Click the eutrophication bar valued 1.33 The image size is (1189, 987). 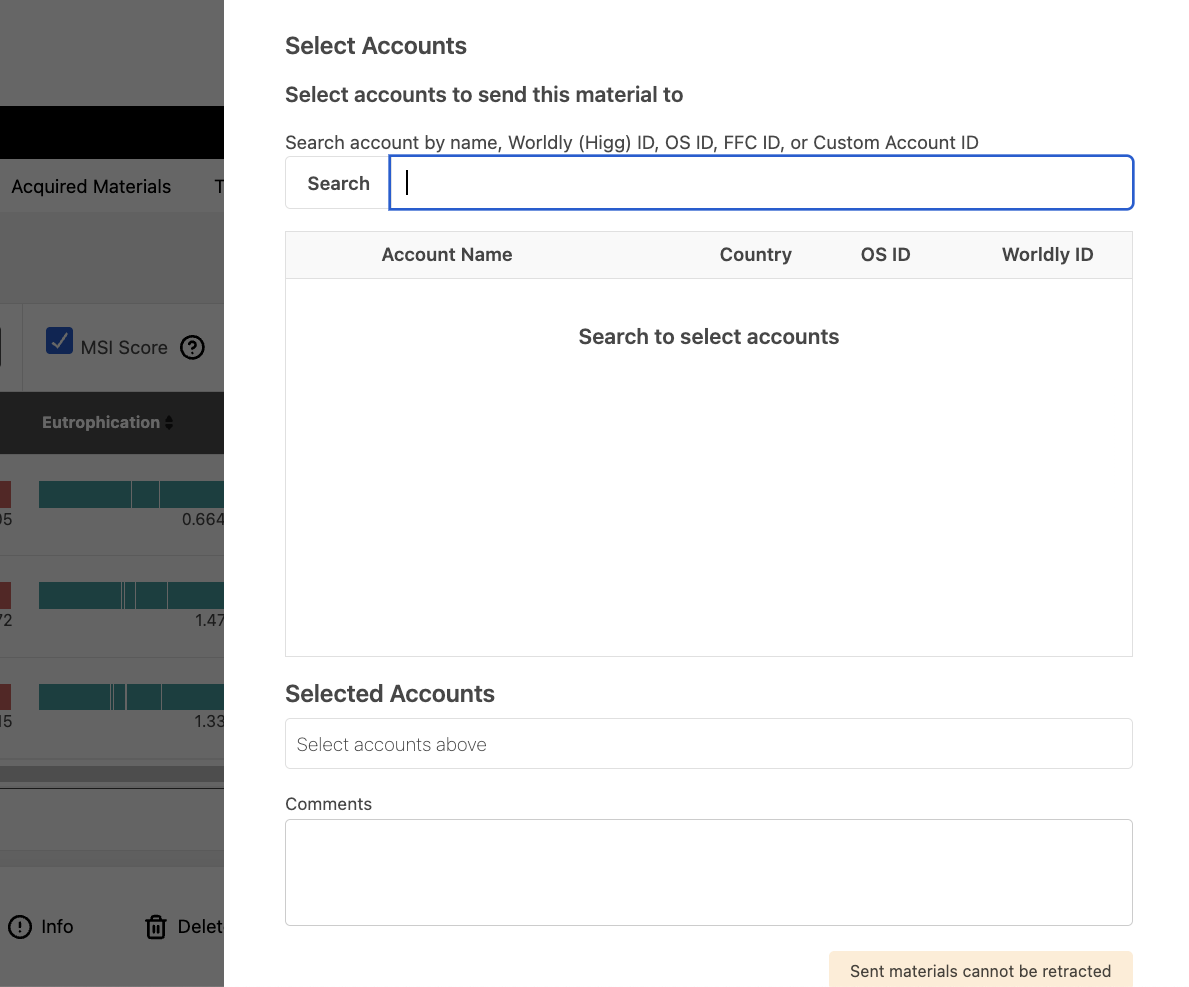click(131, 697)
